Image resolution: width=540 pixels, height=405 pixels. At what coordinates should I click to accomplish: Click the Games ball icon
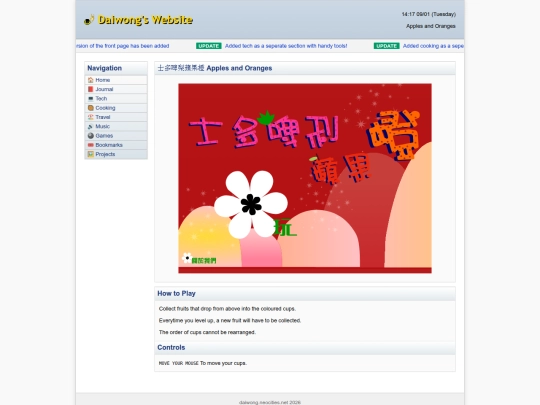[x=91, y=136]
